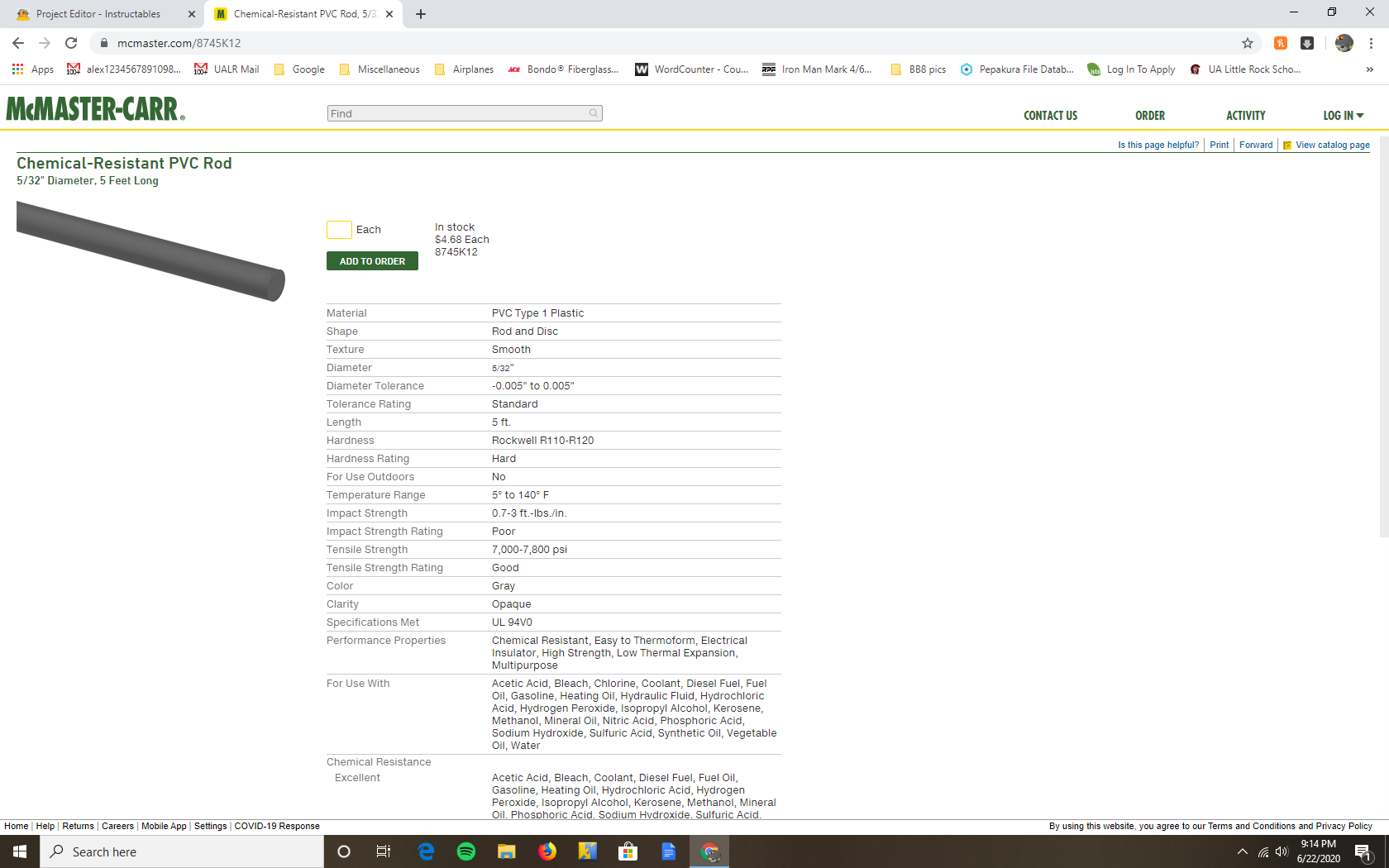1389x868 pixels.
Task: Show more bookmarks with the chevron
Action: tap(1370, 69)
